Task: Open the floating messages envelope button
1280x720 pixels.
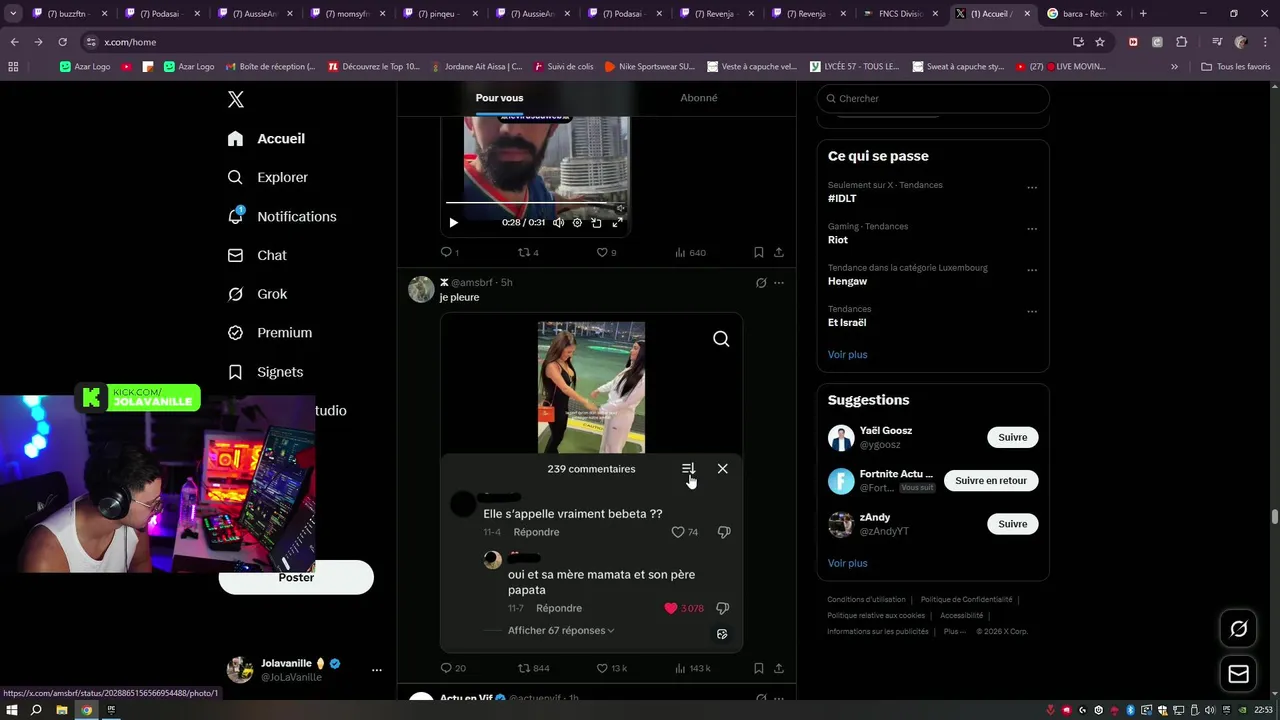Action: coord(1238,675)
